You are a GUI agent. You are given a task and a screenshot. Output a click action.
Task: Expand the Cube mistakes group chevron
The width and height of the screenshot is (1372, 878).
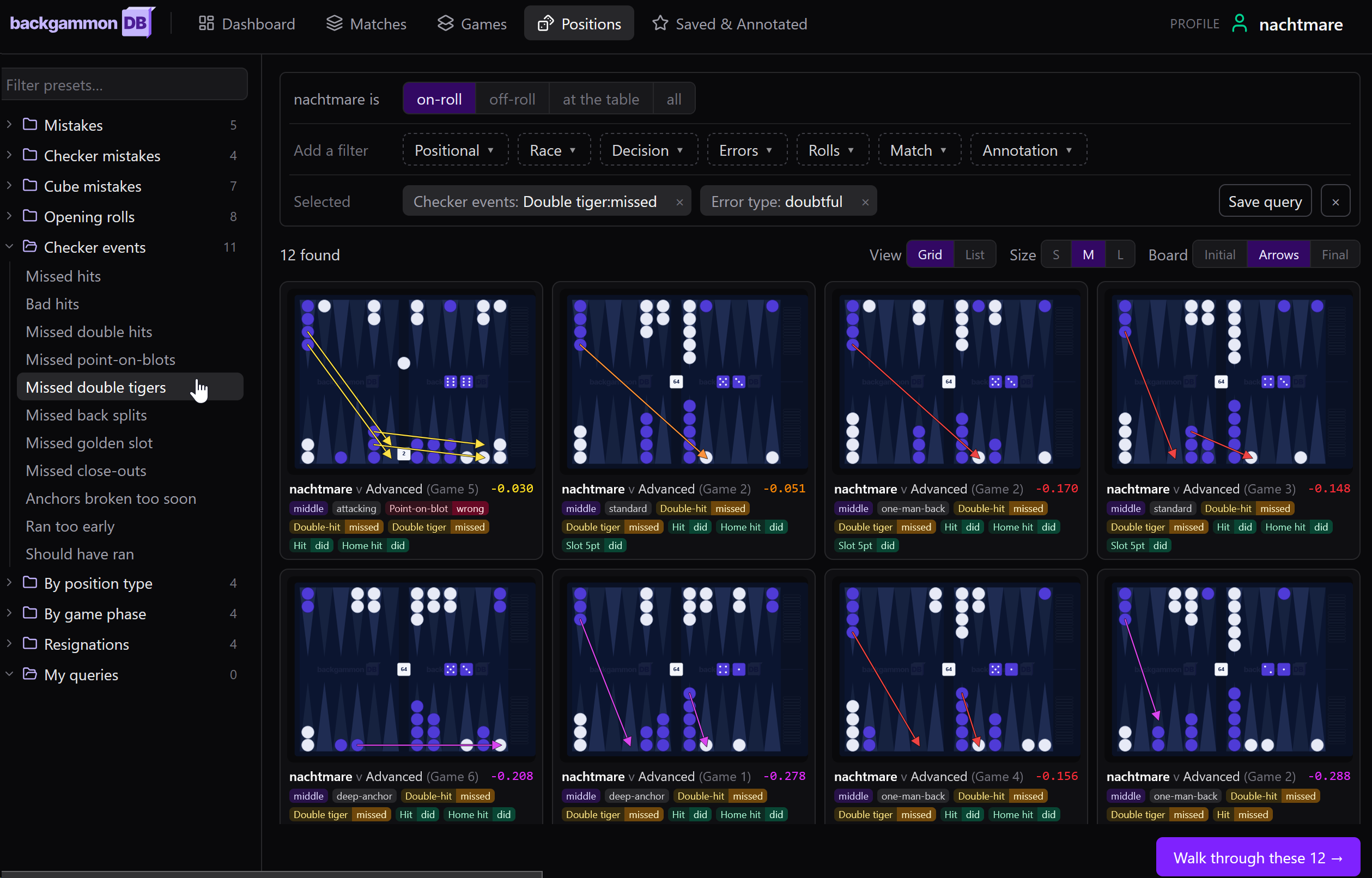click(9, 185)
